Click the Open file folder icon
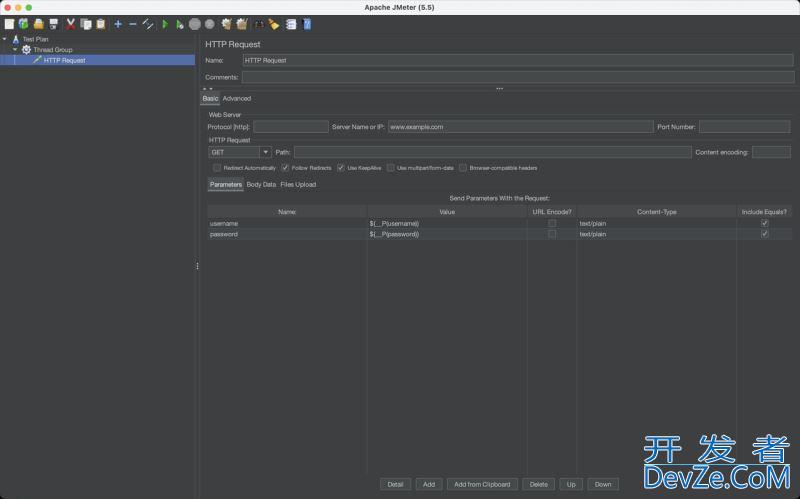The width and height of the screenshot is (800, 499). pos(38,24)
